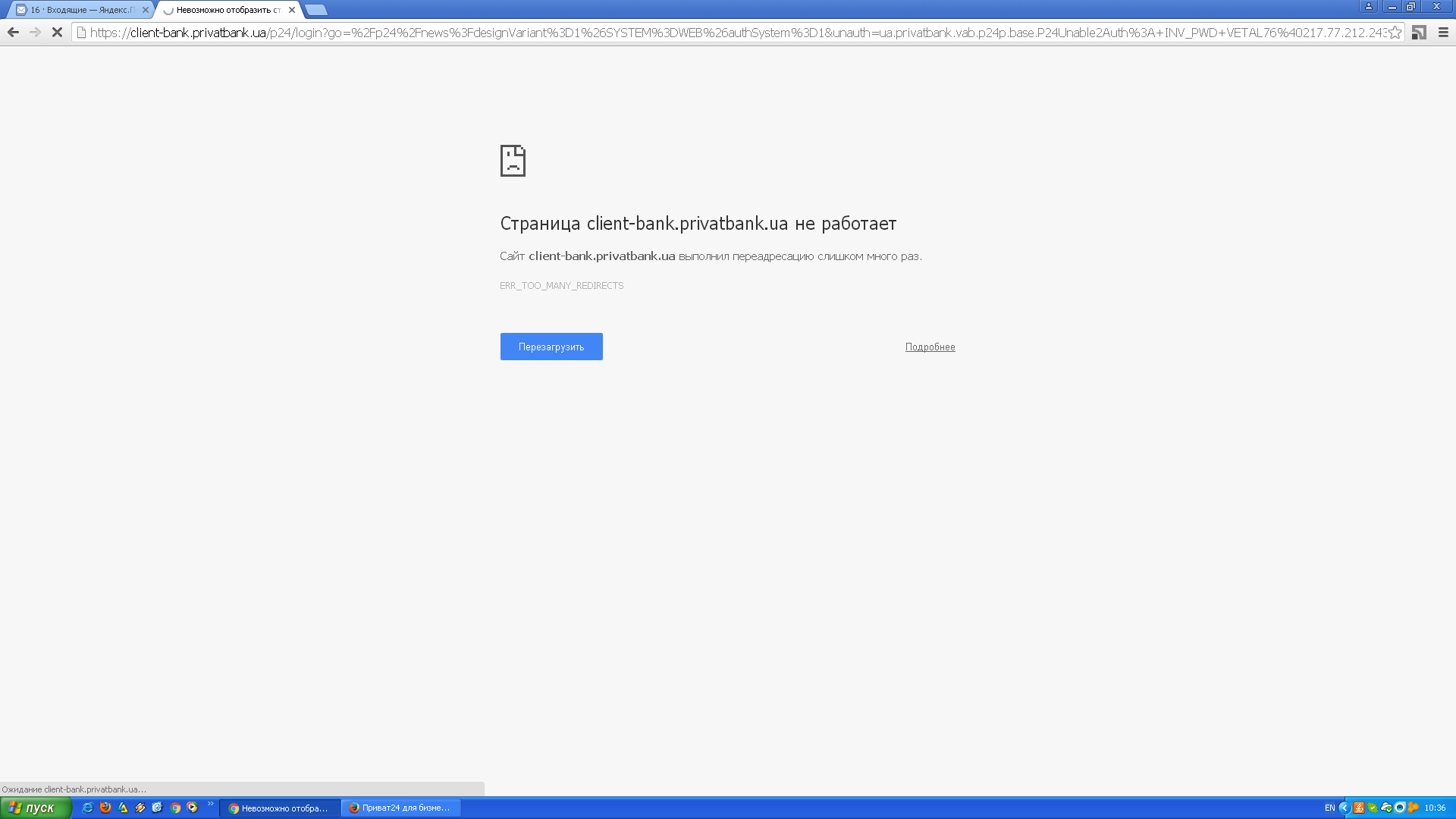Activate Chrome 'Невозможно отобра...' taskbar button
This screenshot has height=819, width=1456.
pos(280,808)
